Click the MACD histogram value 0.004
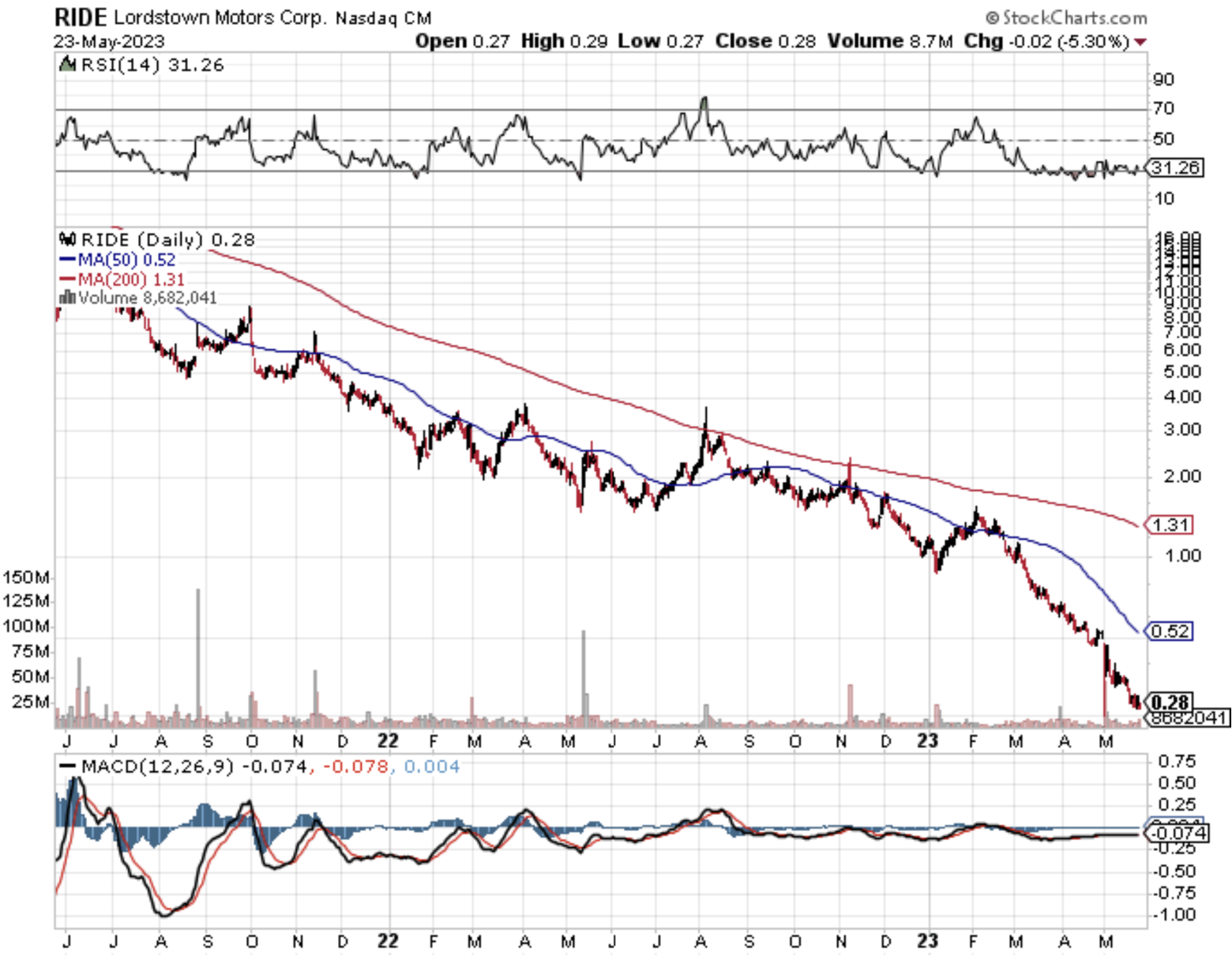This screenshot has width=1232, height=956. (x=431, y=766)
